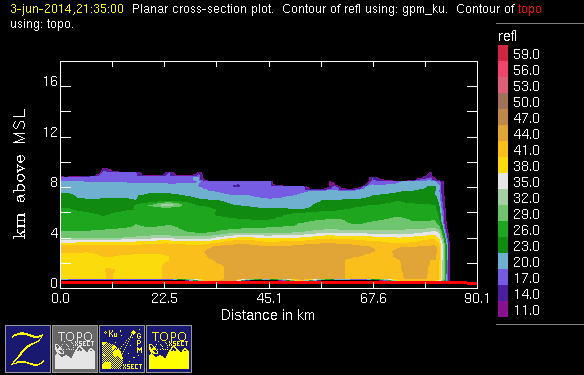Click the blue Z reflectivity icon
Image resolution: width=584 pixels, height=375 pixels.
28,349
